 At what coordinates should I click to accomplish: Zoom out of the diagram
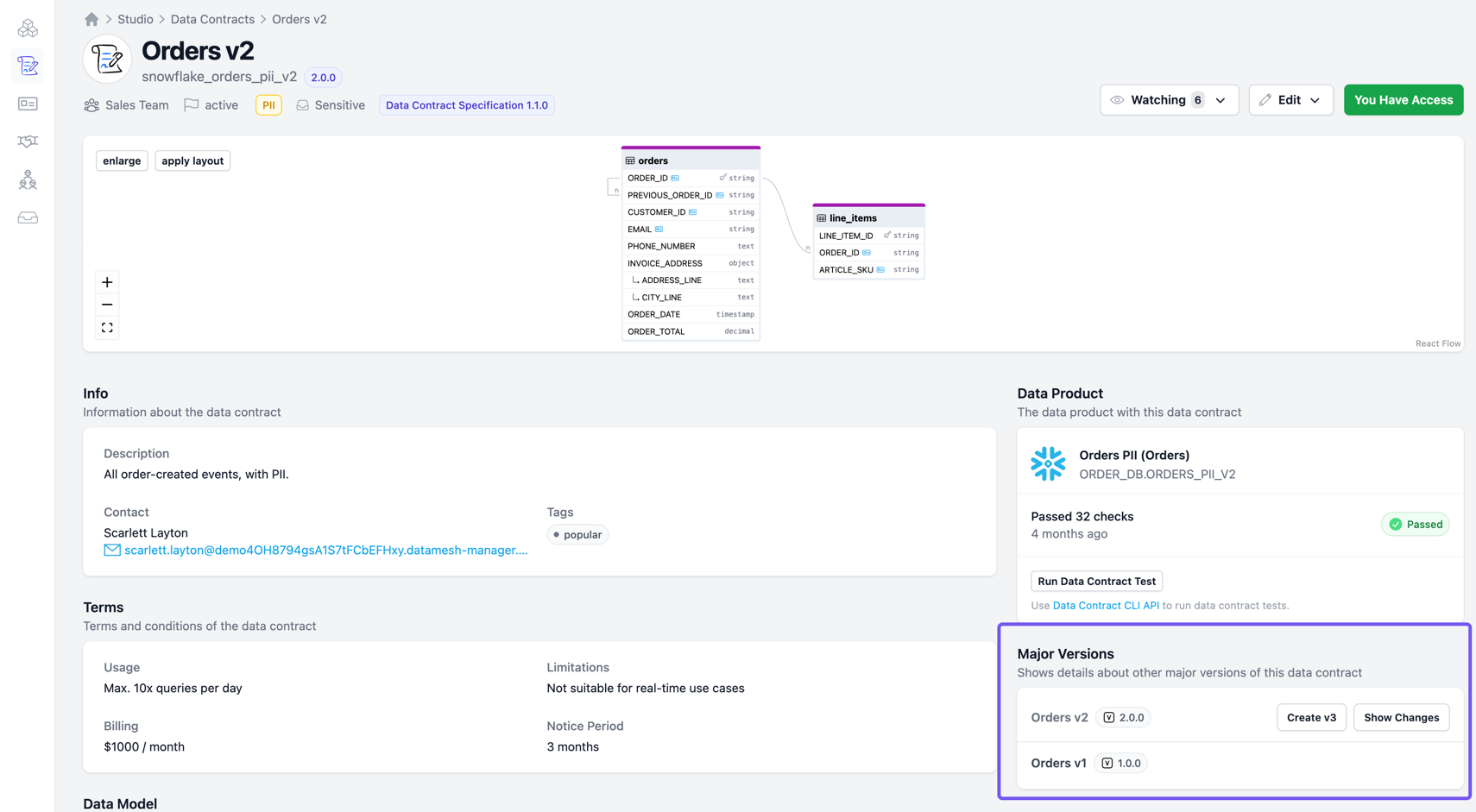tap(107, 305)
